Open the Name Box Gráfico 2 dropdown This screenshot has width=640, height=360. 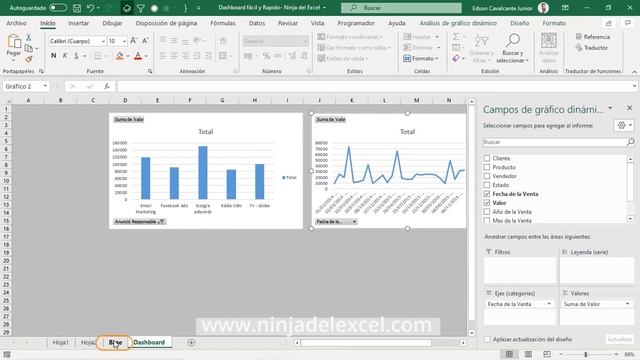coord(45,86)
